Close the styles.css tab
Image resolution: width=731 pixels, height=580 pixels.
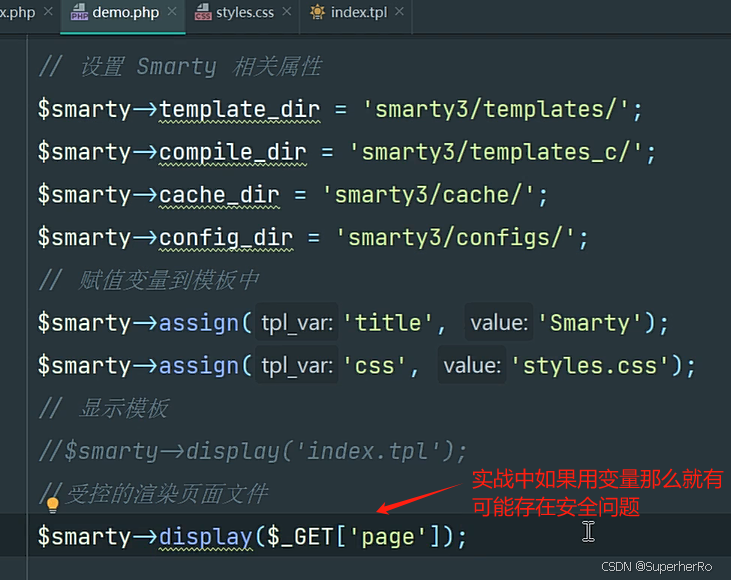click(x=287, y=11)
